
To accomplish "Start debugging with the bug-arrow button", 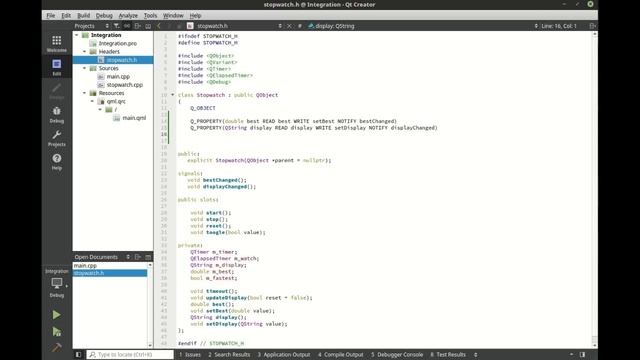I will pos(56,332).
